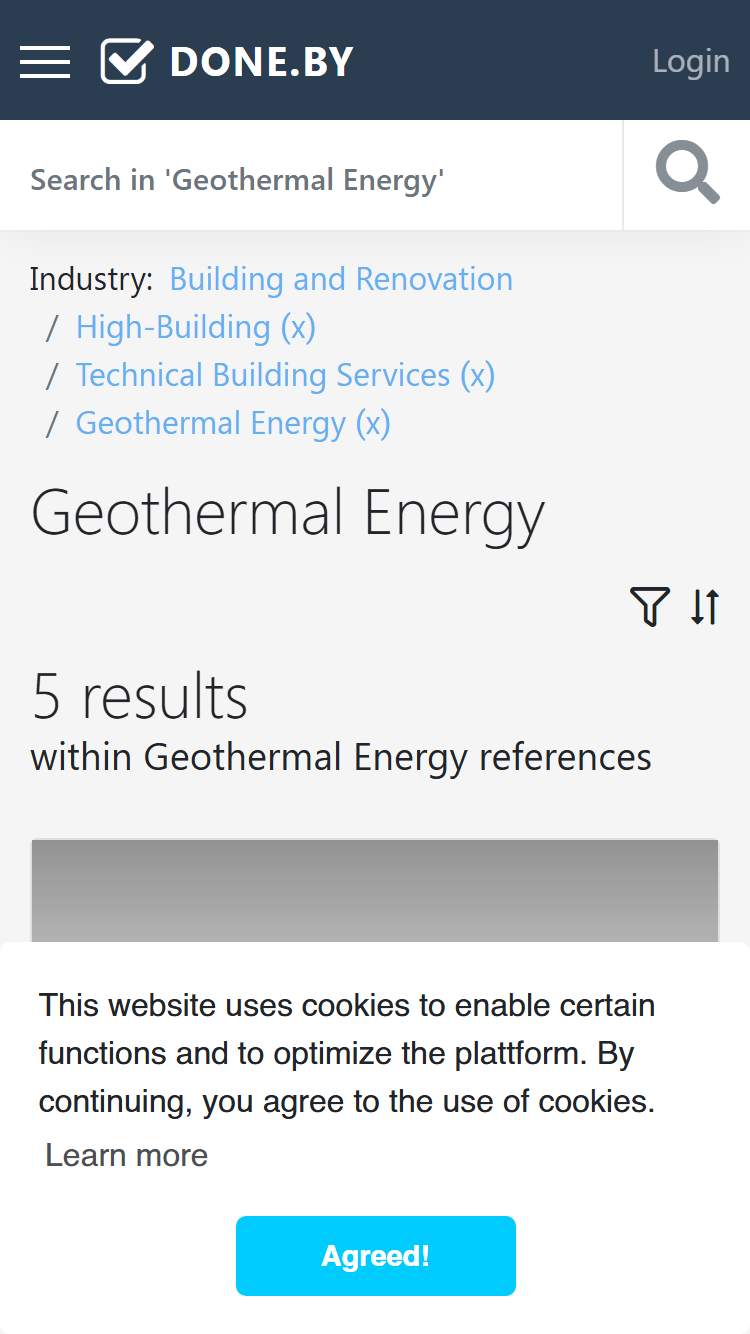Go to Building and Renovation industry

pyautogui.click(x=341, y=279)
